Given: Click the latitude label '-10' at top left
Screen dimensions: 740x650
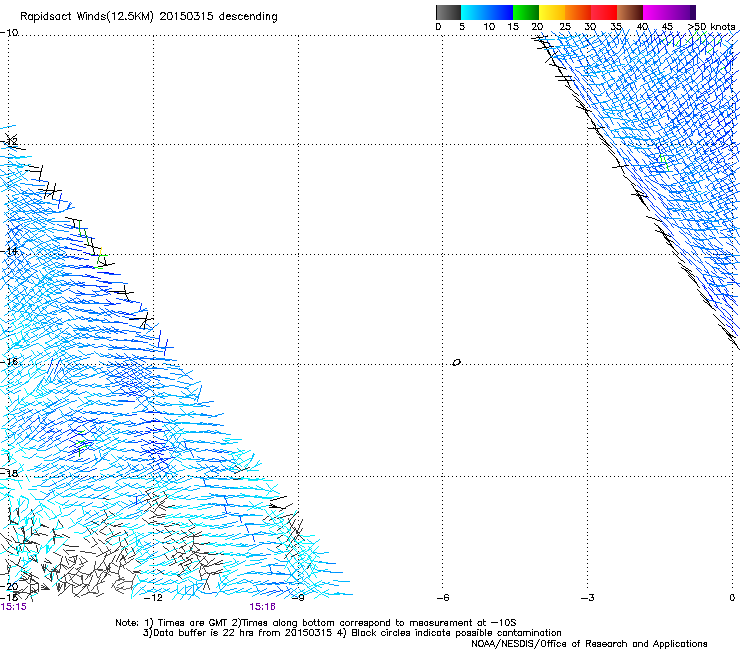Looking at the screenshot, I should tap(9, 33).
